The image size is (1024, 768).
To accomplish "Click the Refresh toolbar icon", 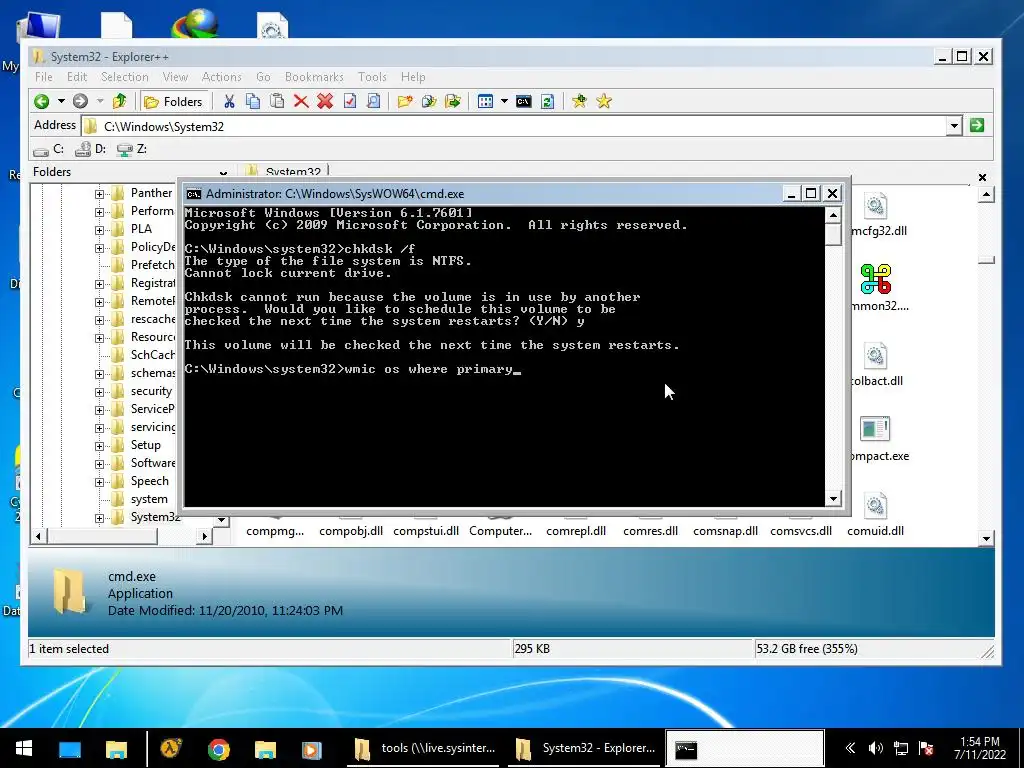I will click(x=548, y=101).
